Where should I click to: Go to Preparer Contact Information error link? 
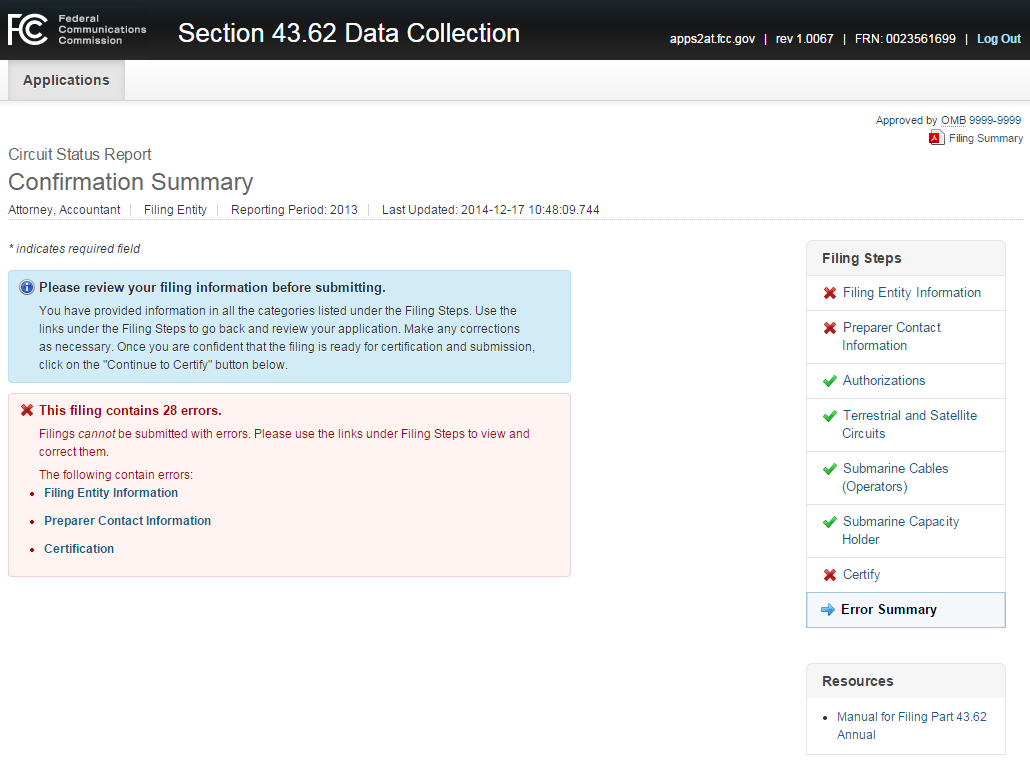127,521
